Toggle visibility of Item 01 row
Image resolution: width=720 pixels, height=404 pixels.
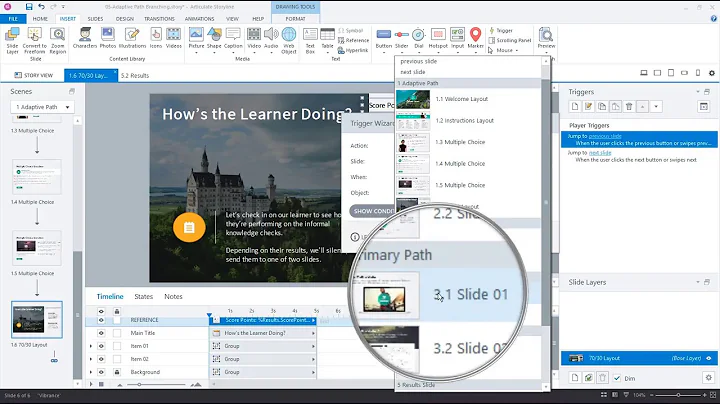point(101,346)
